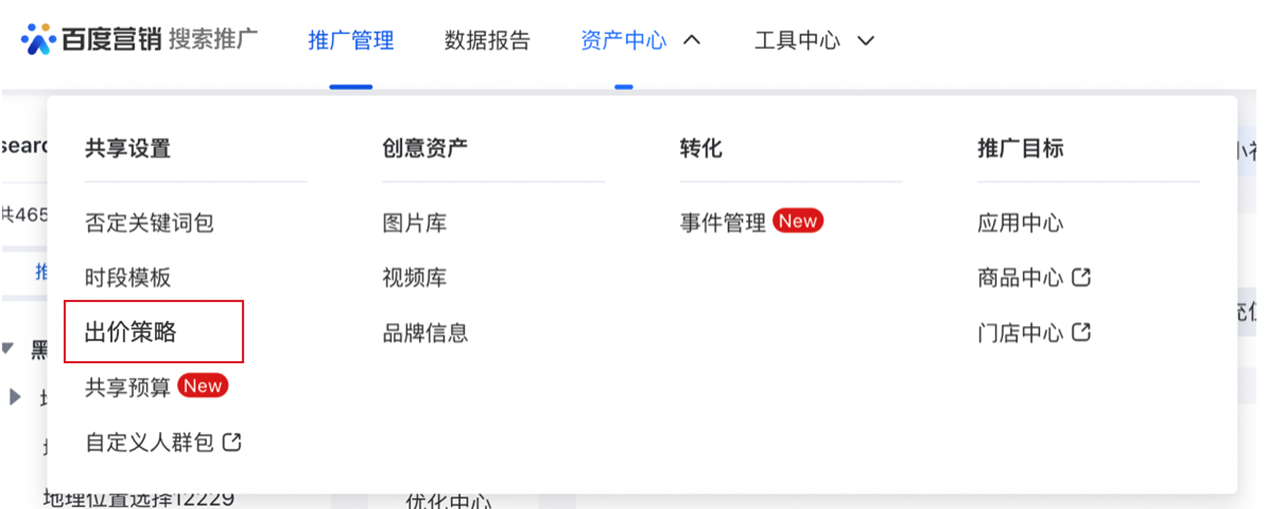Open the 数据报告 tab
Viewport: 1267px width, 509px height.
point(487,41)
